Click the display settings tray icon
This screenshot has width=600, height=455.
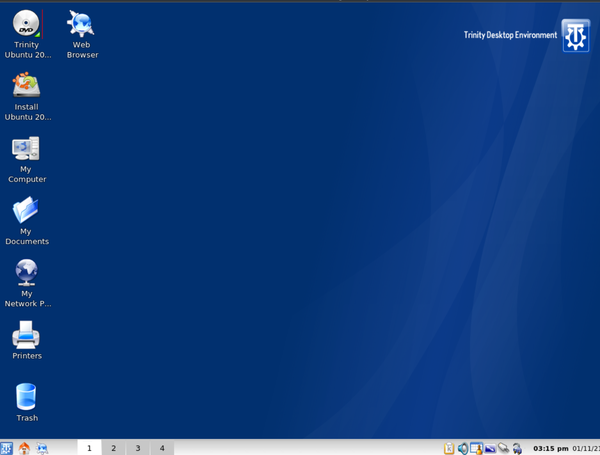click(490, 448)
